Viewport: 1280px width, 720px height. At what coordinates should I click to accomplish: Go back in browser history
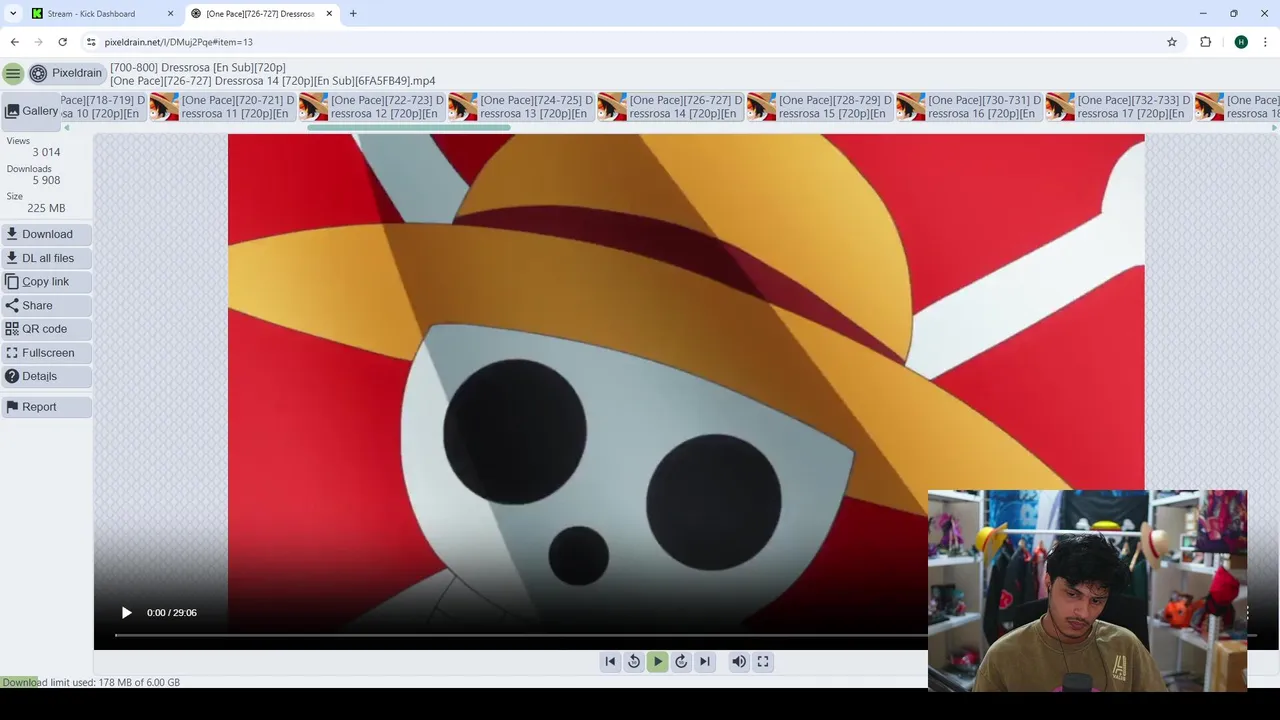[14, 42]
